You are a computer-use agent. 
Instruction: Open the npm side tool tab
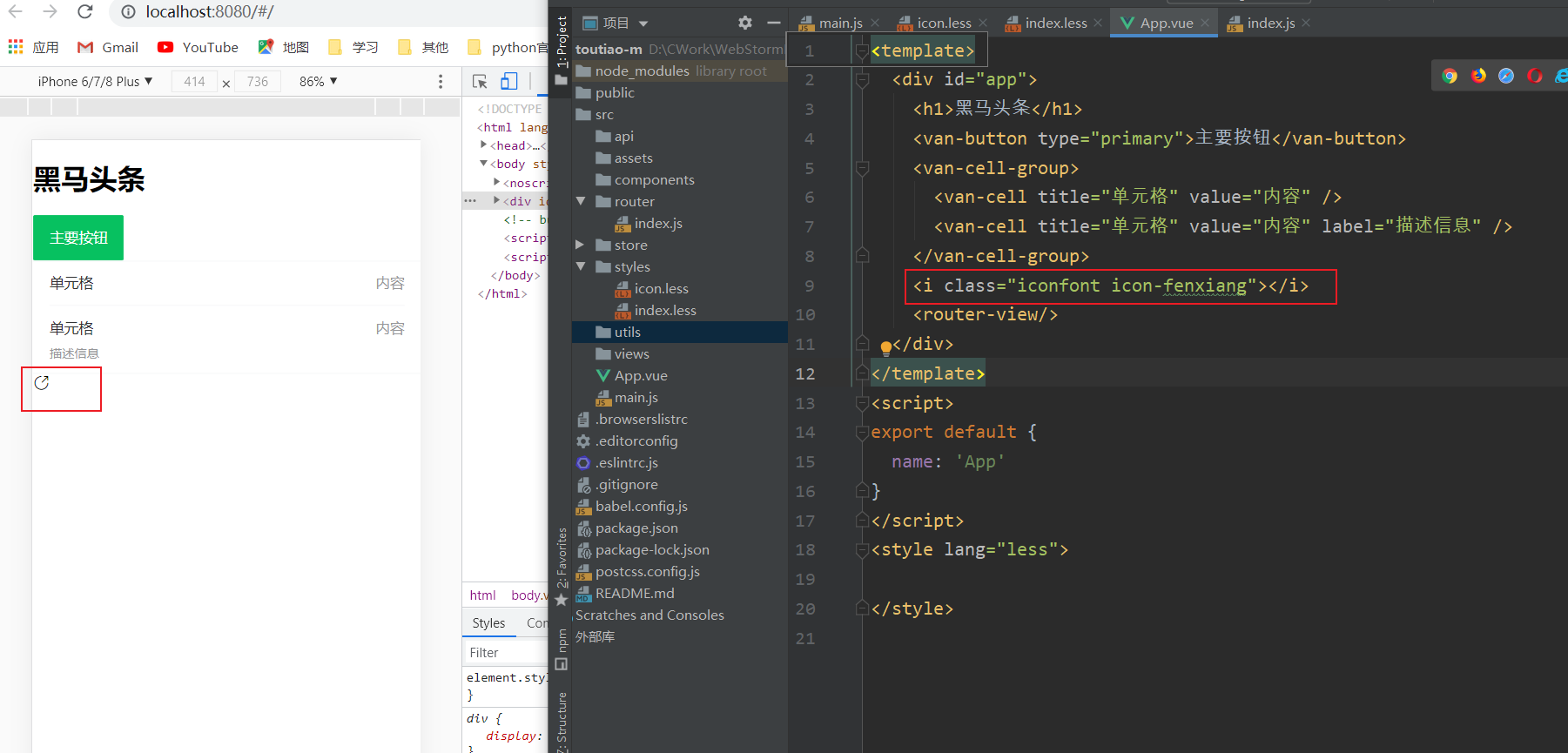(x=562, y=649)
